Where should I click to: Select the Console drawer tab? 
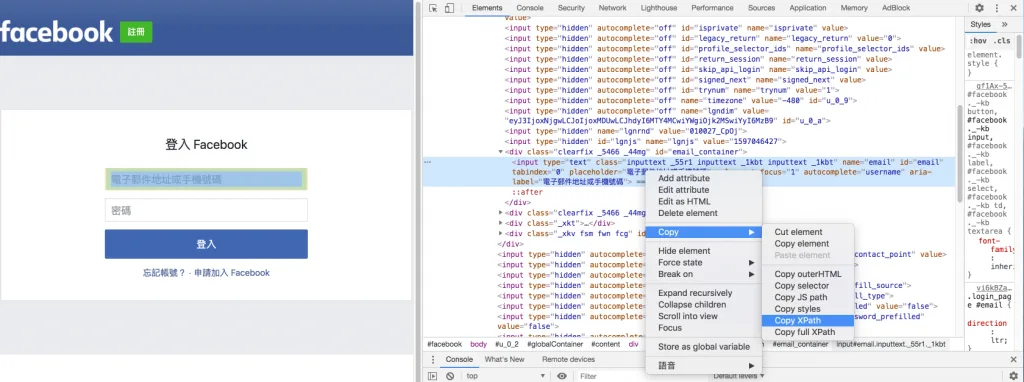(459, 359)
